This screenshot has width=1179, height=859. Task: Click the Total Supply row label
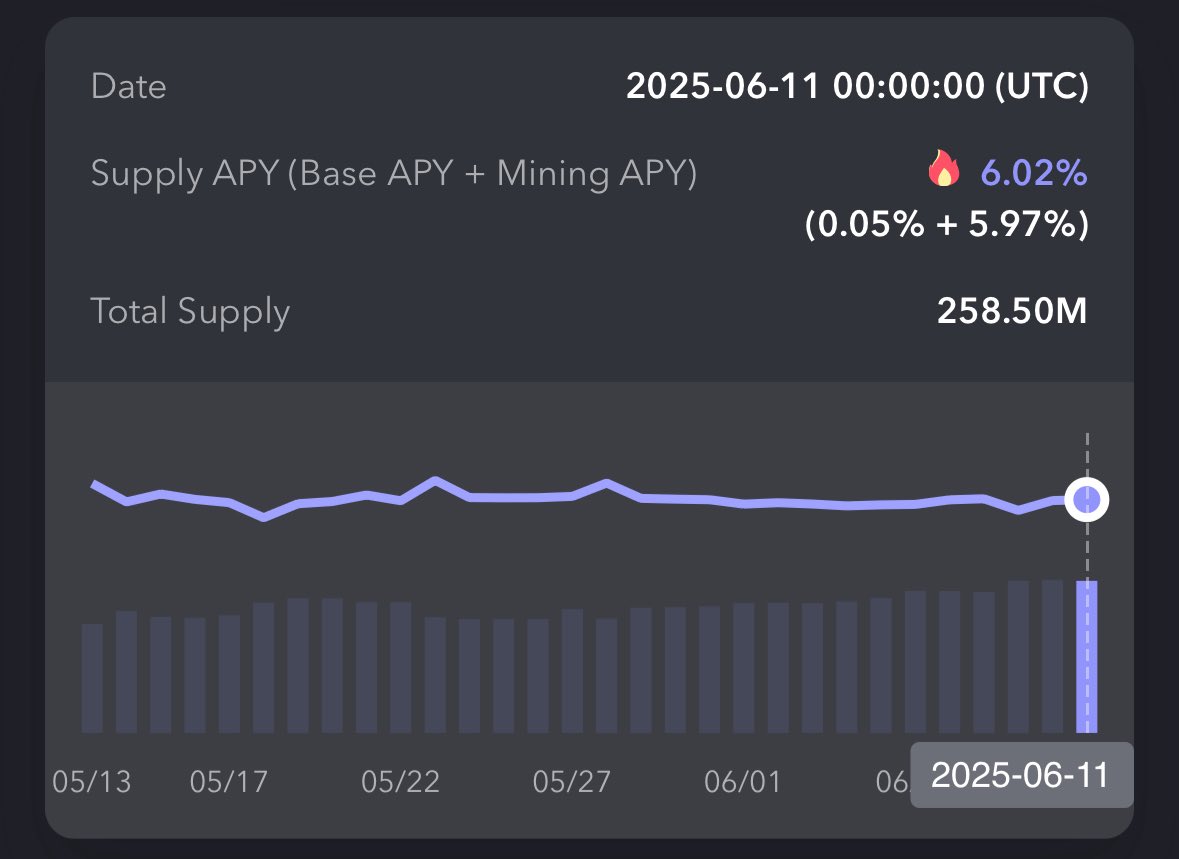click(x=190, y=312)
